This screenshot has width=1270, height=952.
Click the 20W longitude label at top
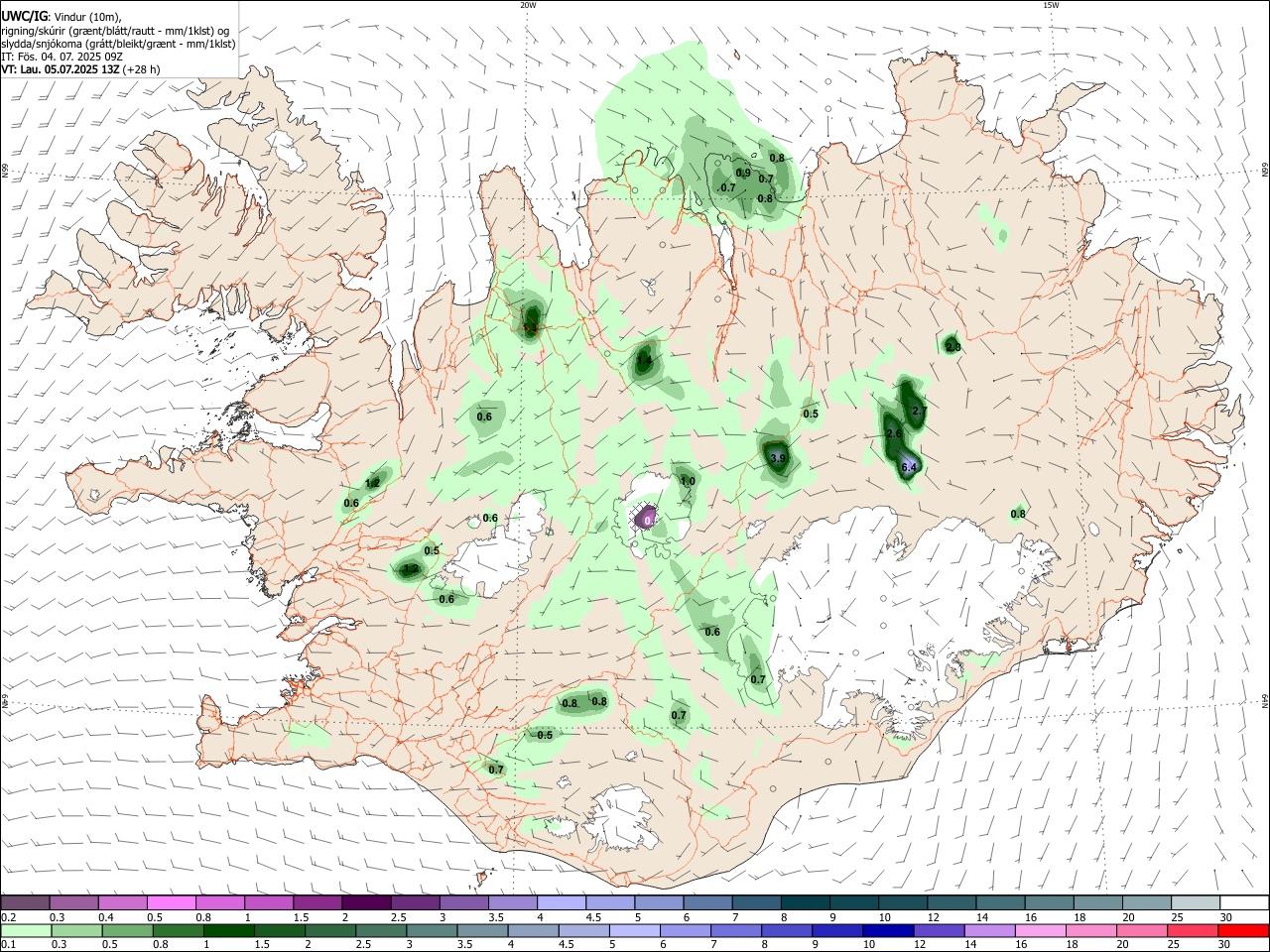coord(528,5)
